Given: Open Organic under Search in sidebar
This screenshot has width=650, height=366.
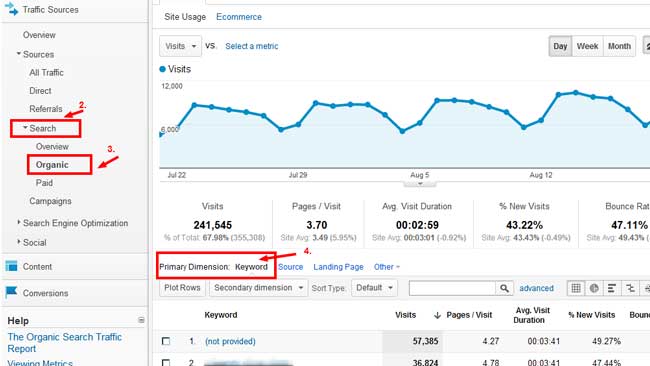Looking at the screenshot, I should (x=52, y=165).
